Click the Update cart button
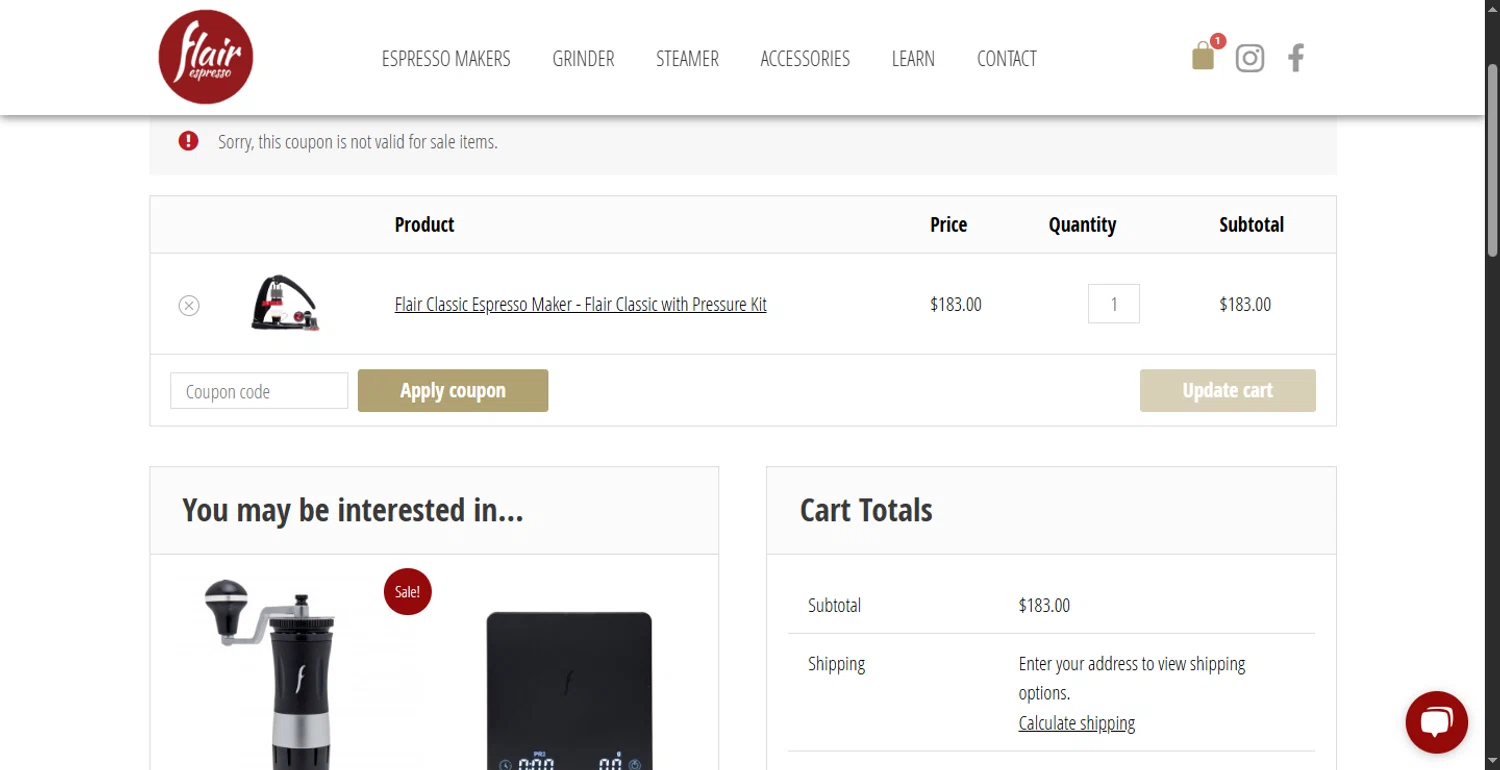This screenshot has width=1500, height=770. coord(1227,391)
